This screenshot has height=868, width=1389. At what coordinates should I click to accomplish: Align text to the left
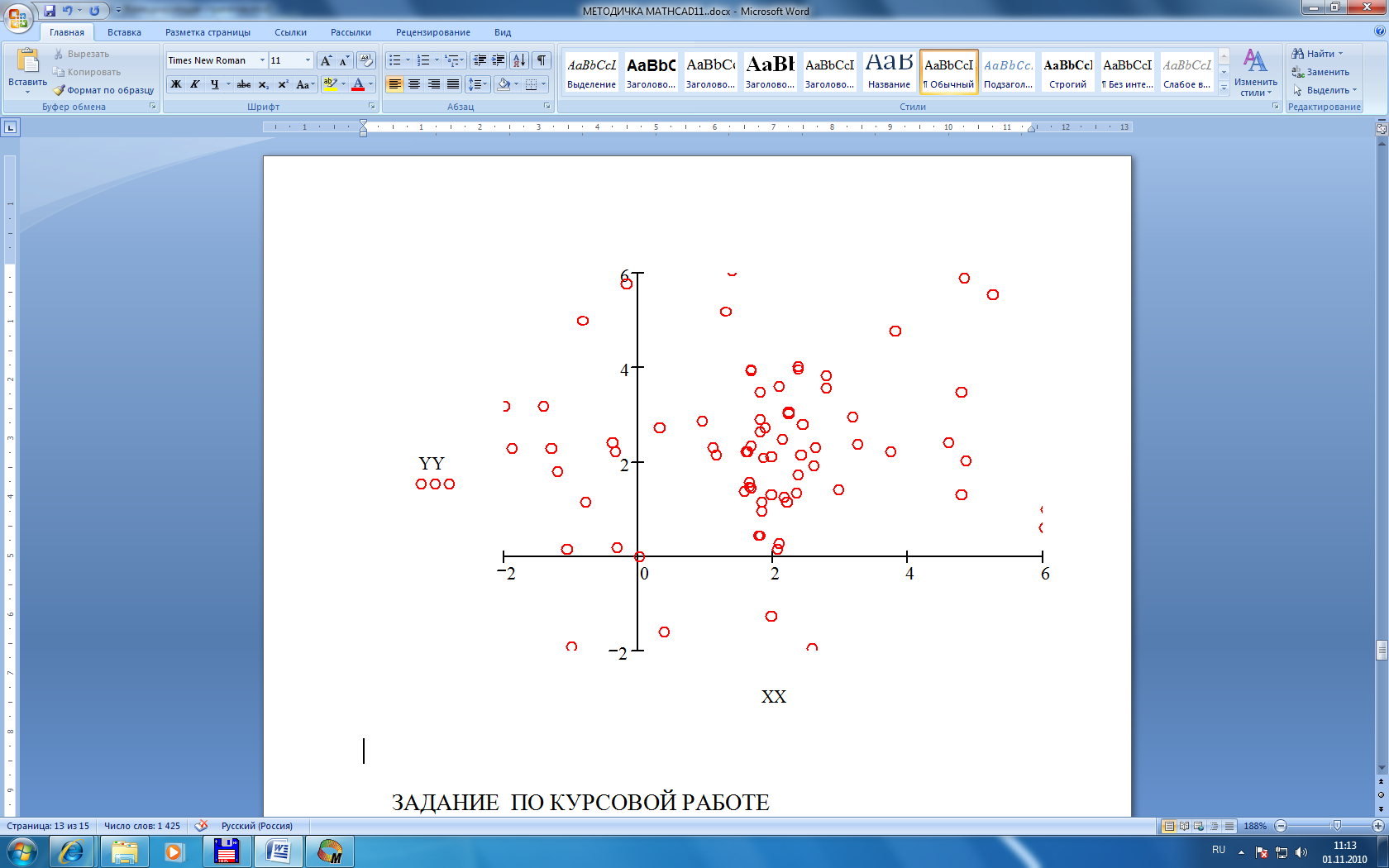tap(394, 84)
